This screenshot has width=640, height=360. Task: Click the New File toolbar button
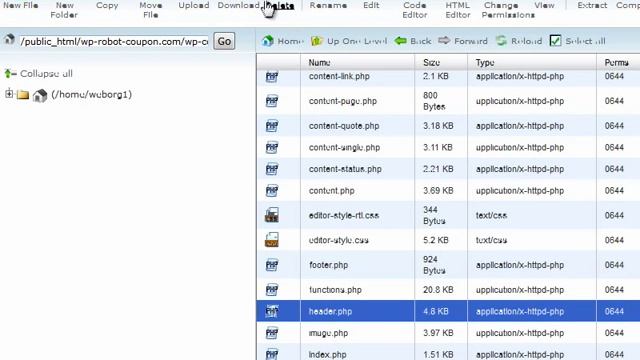[20, 5]
